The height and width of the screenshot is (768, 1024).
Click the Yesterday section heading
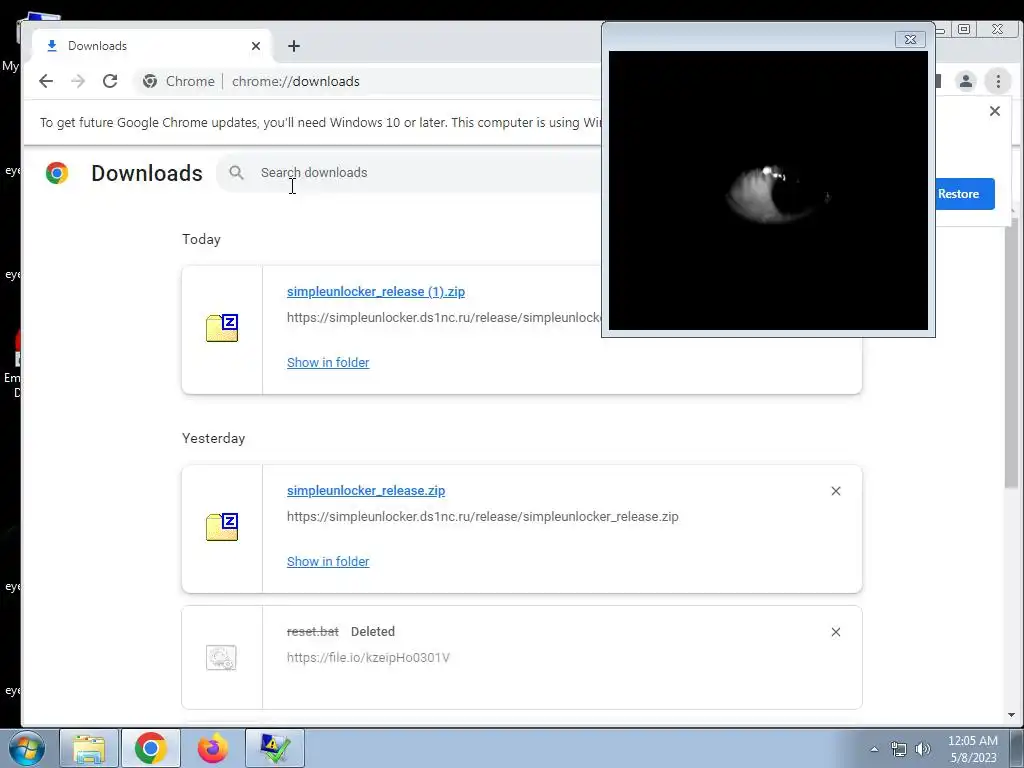[x=214, y=438]
